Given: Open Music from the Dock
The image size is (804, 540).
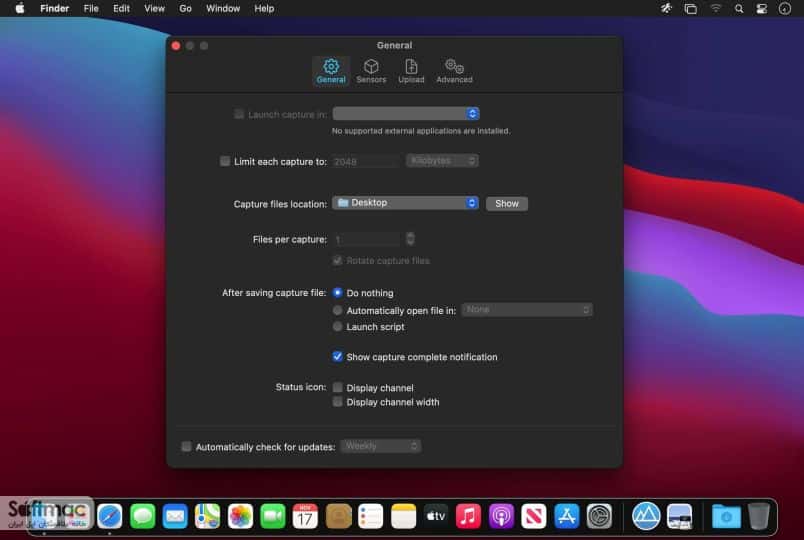Looking at the screenshot, I should [468, 516].
